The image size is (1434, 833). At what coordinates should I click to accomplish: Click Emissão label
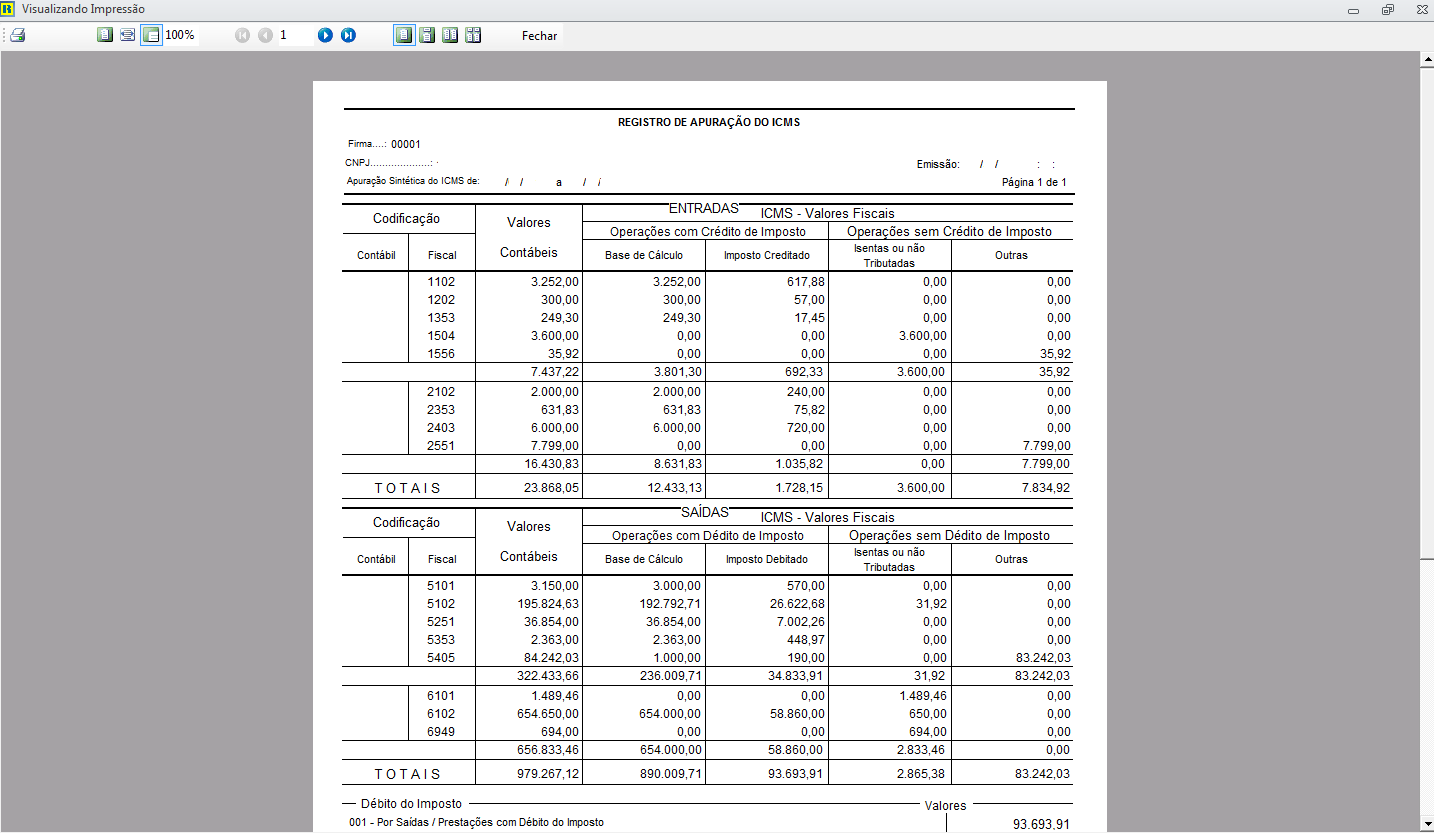938,164
